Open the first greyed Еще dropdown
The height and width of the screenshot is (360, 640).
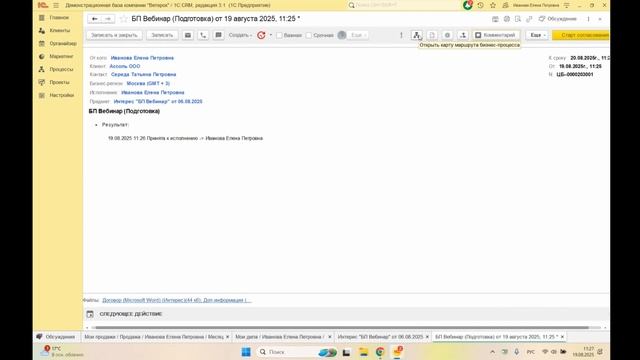pos(358,35)
